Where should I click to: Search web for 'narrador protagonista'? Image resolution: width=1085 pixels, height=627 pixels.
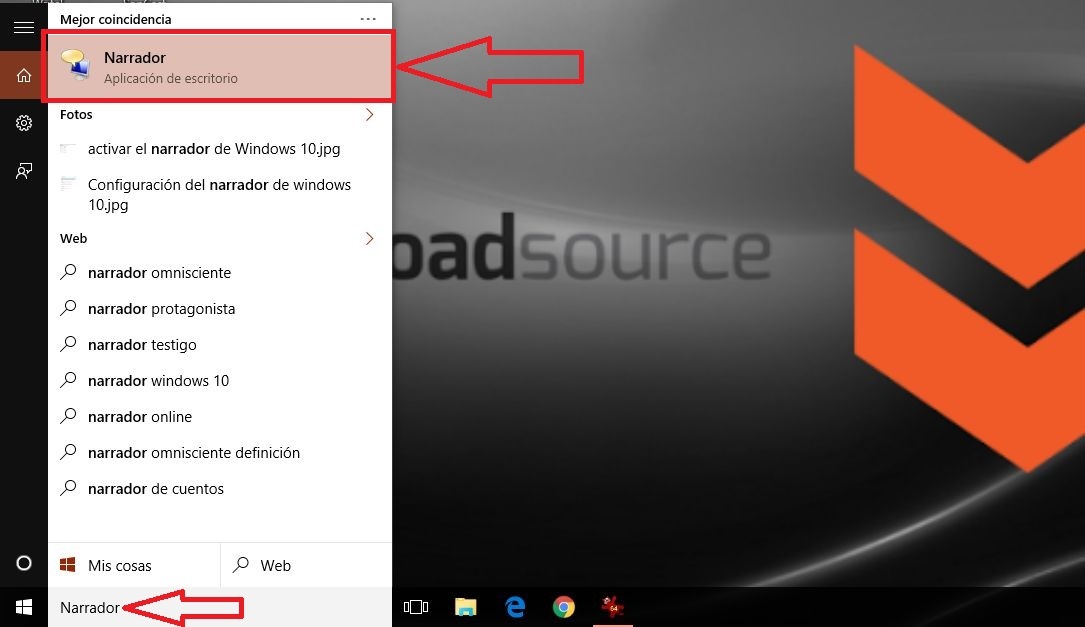[x=220, y=309]
